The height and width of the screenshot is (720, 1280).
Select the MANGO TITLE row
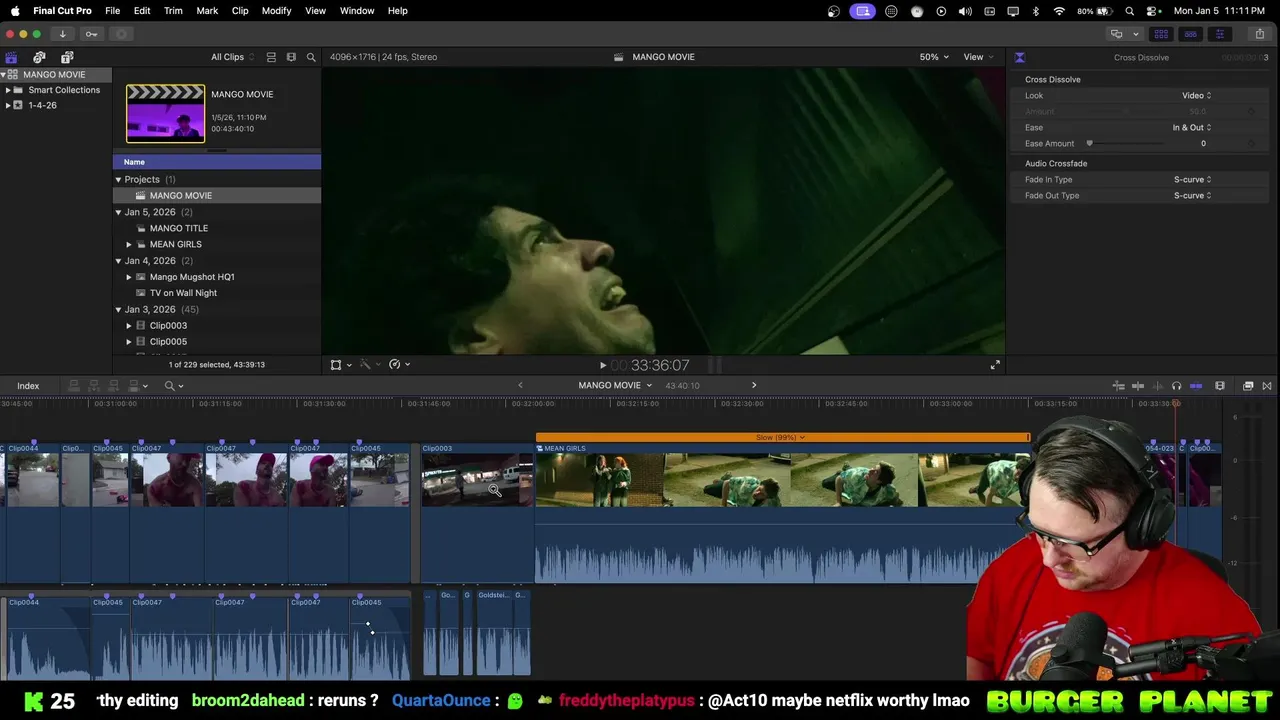point(217,228)
